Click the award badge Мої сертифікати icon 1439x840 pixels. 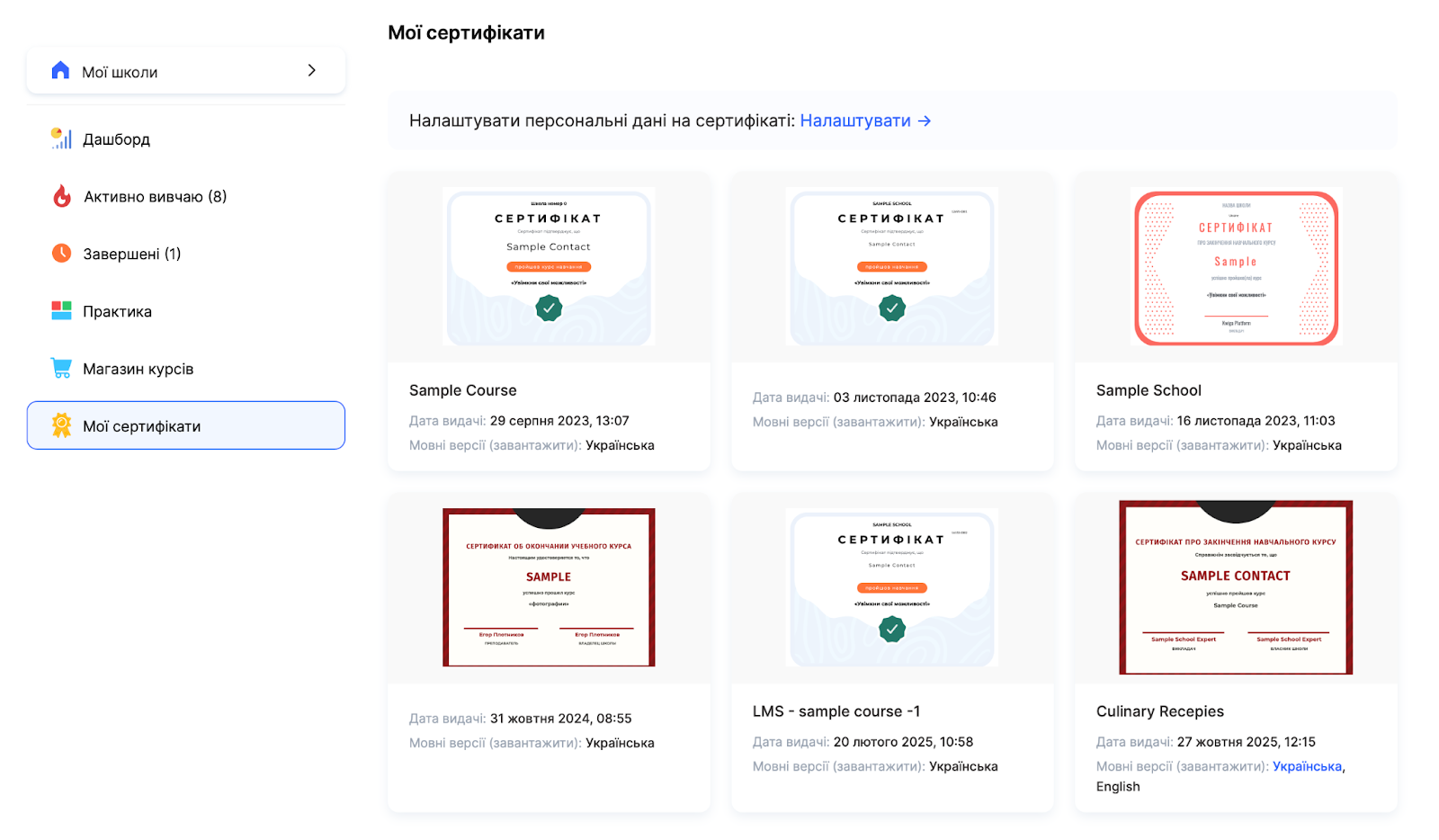tap(61, 425)
